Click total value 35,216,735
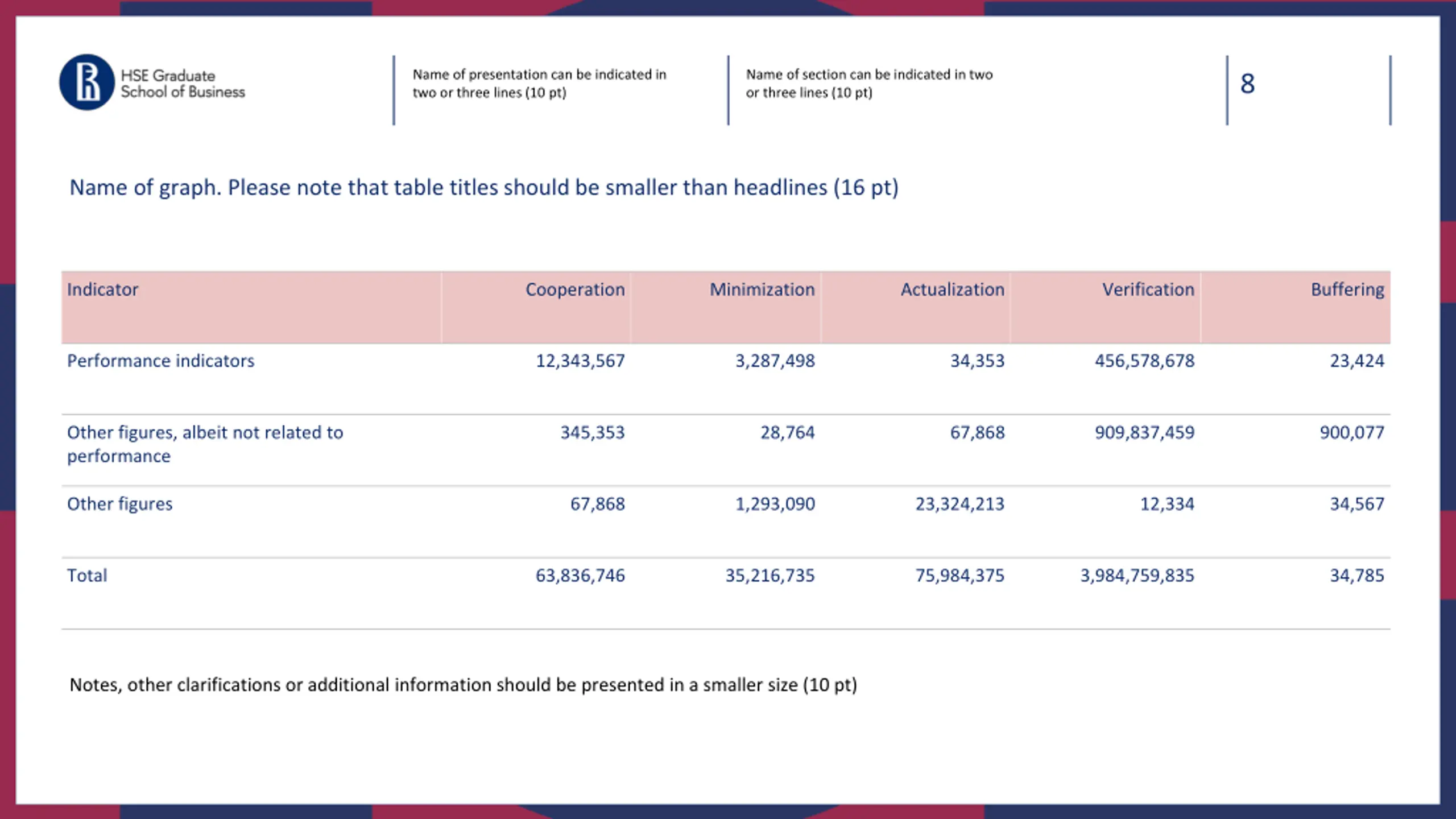 coord(770,576)
